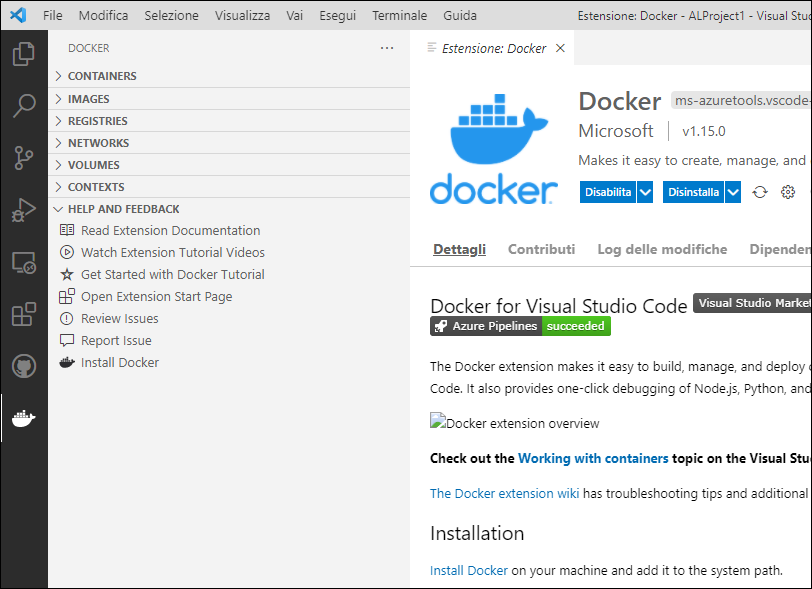812x589 pixels.
Task: Click the whale icon beside Install Docker
Action: click(67, 363)
